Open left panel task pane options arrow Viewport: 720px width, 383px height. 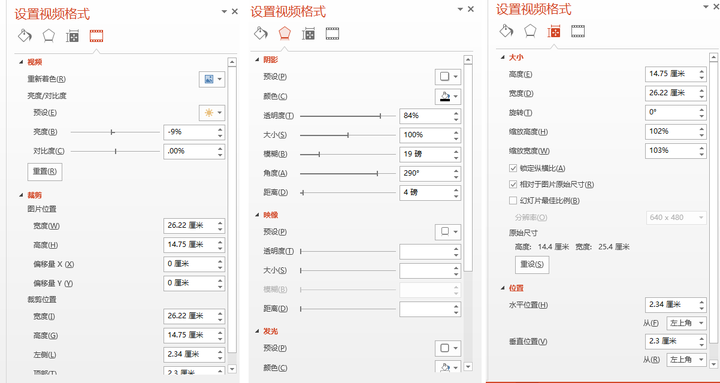click(225, 11)
